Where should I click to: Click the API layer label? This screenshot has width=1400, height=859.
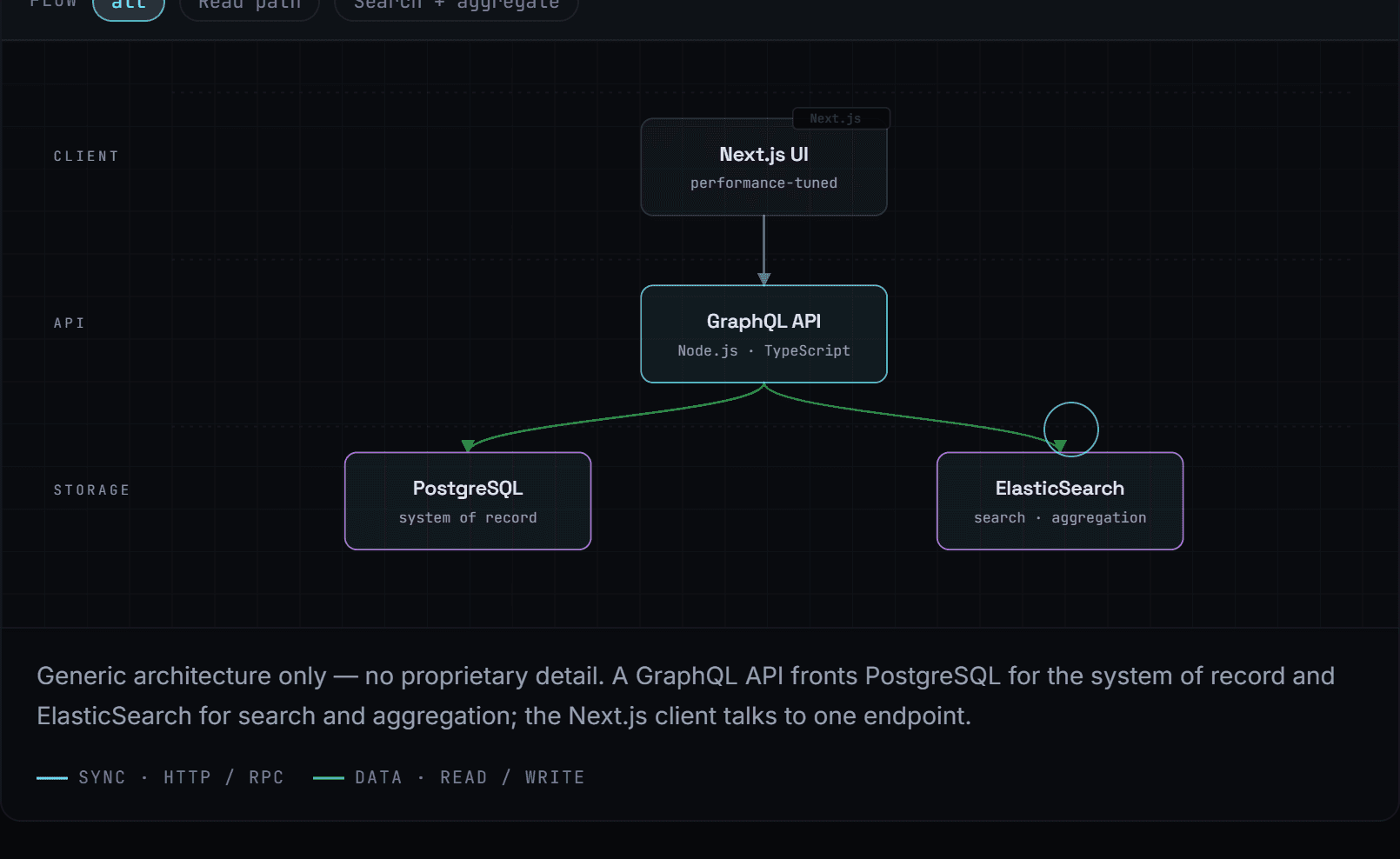tap(70, 323)
